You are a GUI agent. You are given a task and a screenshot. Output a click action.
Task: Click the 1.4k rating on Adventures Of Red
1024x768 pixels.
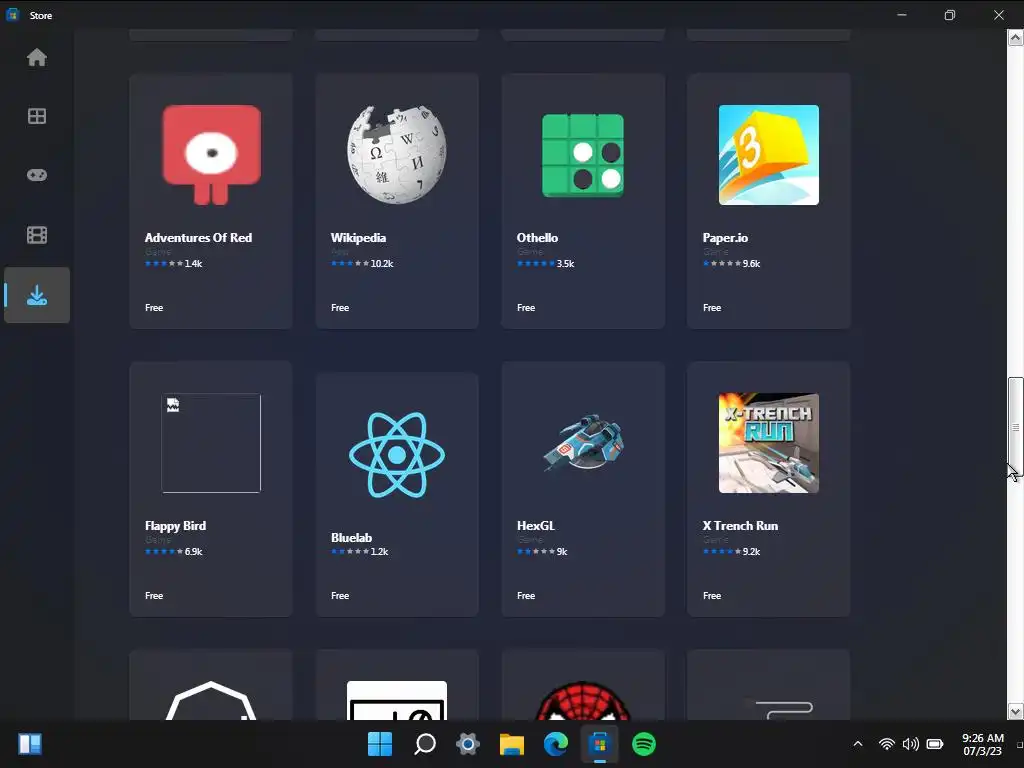174,264
